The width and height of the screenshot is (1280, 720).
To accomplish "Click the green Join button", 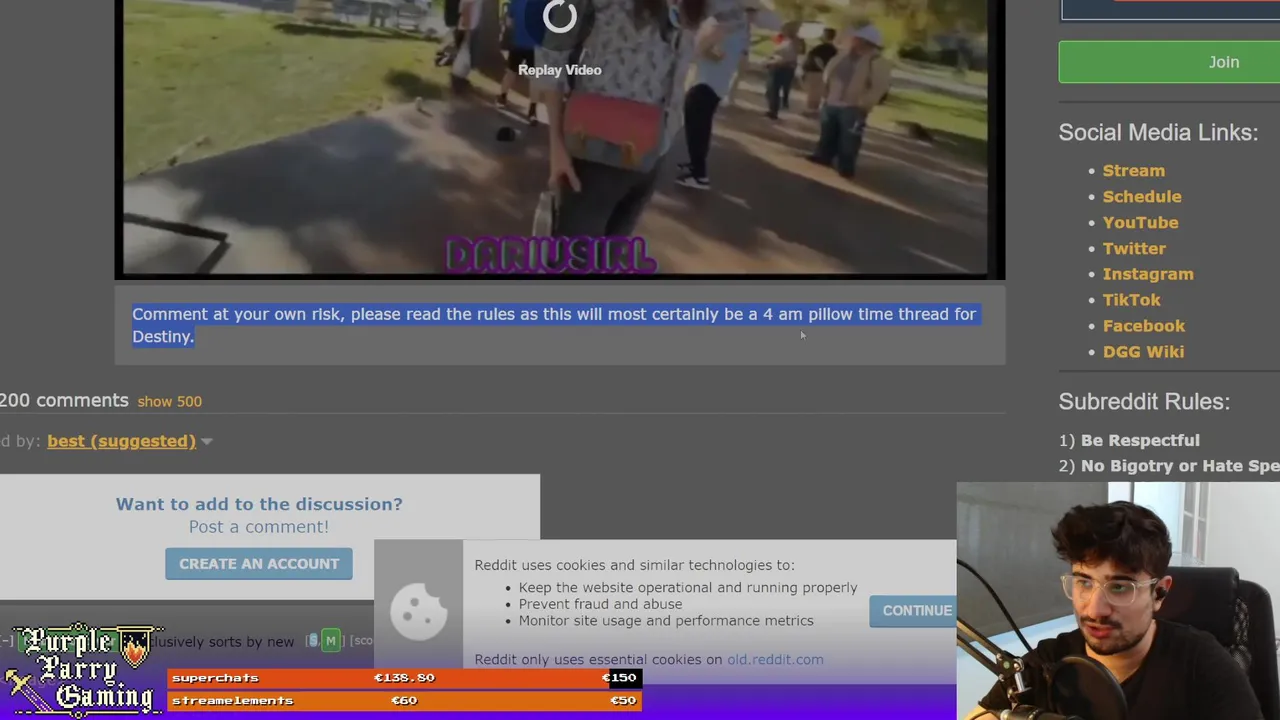I will (x=1169, y=62).
